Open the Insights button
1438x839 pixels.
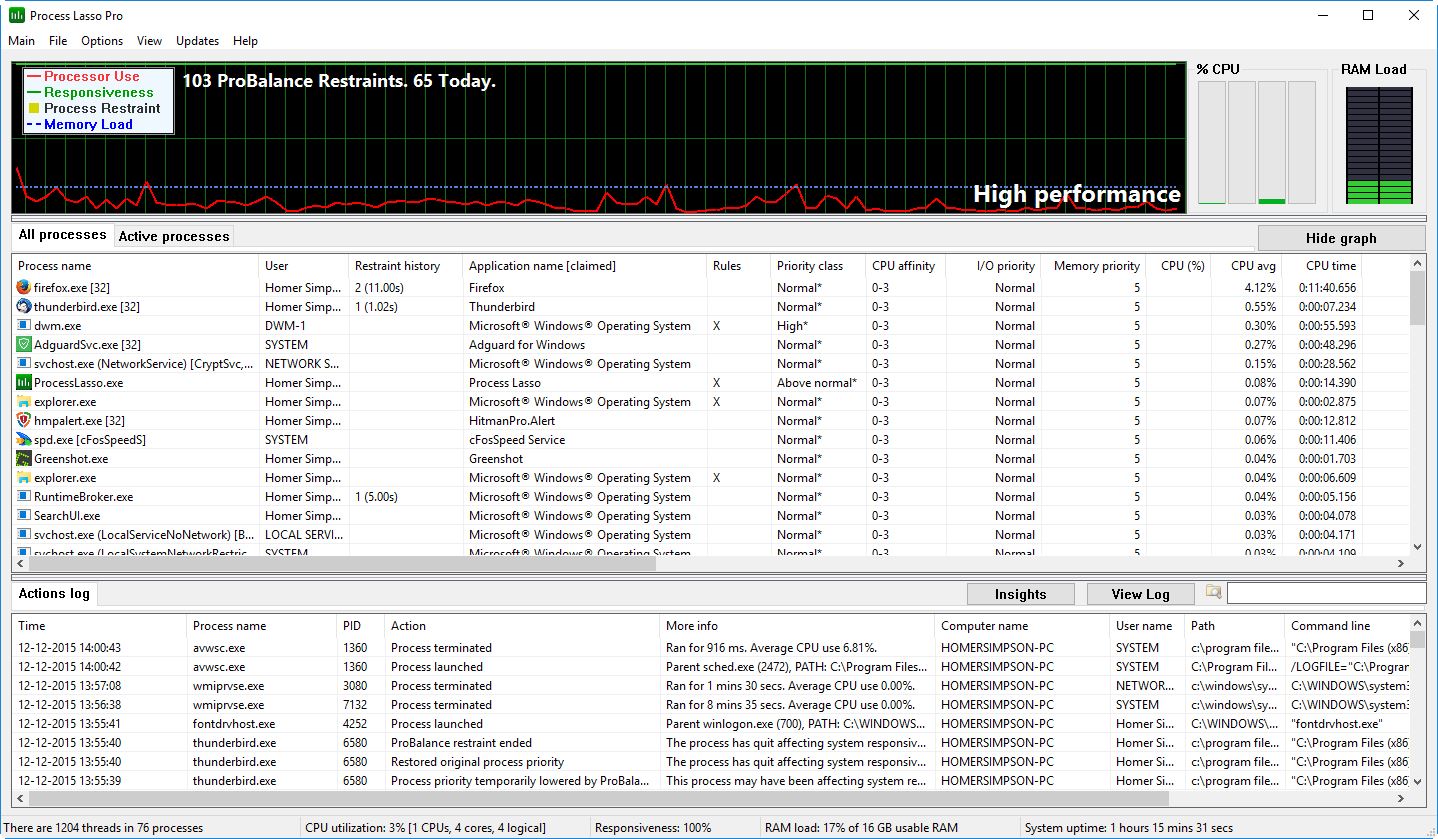point(1020,594)
